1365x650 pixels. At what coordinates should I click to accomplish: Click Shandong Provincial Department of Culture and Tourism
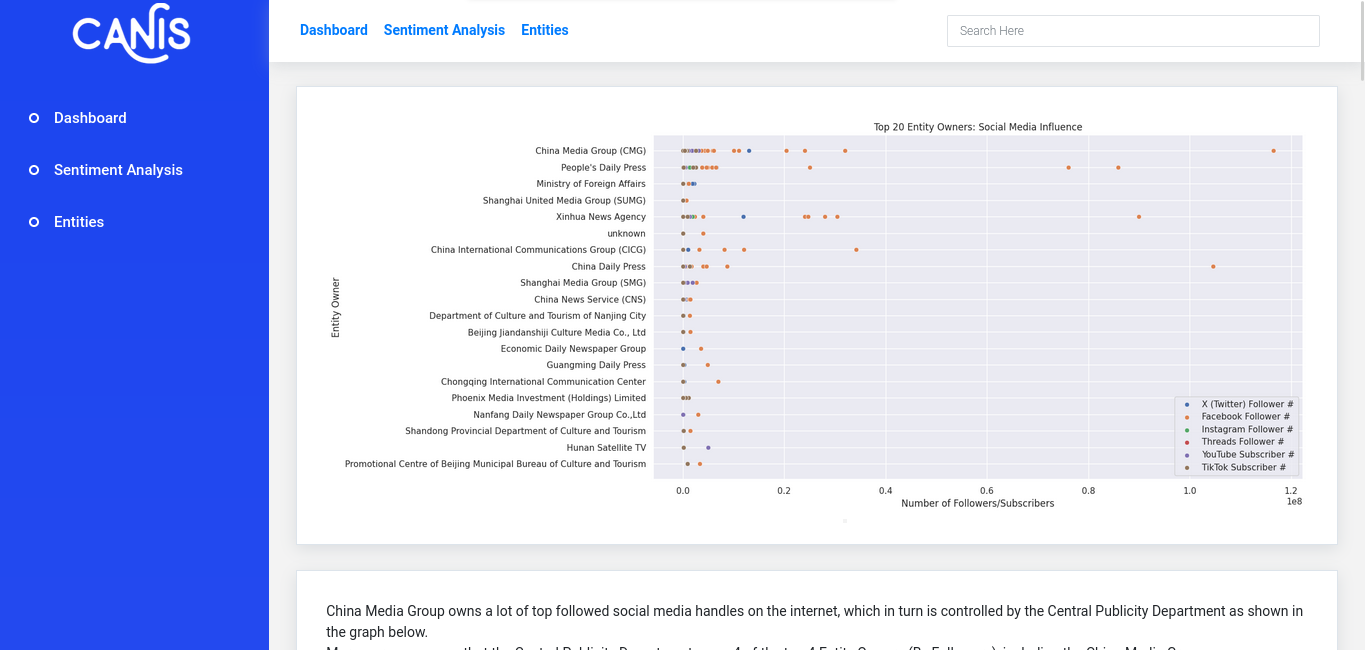(525, 431)
